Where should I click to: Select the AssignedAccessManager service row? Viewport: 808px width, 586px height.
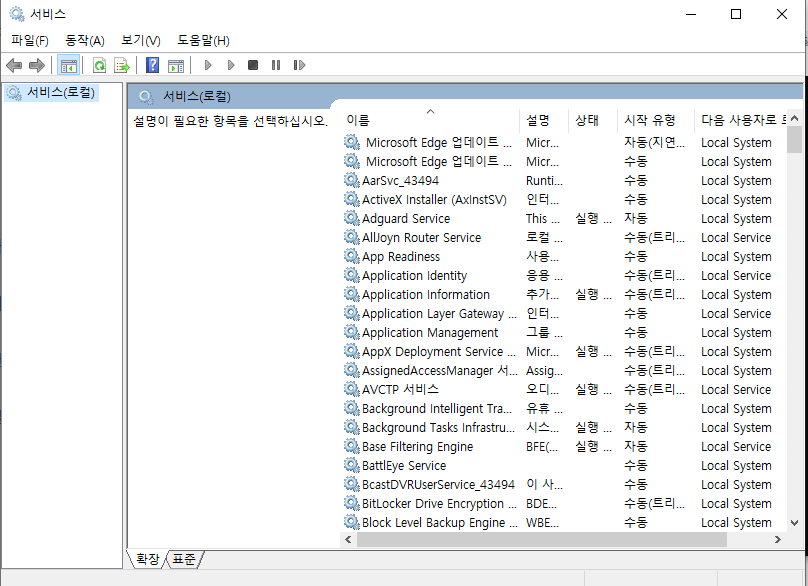(564, 371)
